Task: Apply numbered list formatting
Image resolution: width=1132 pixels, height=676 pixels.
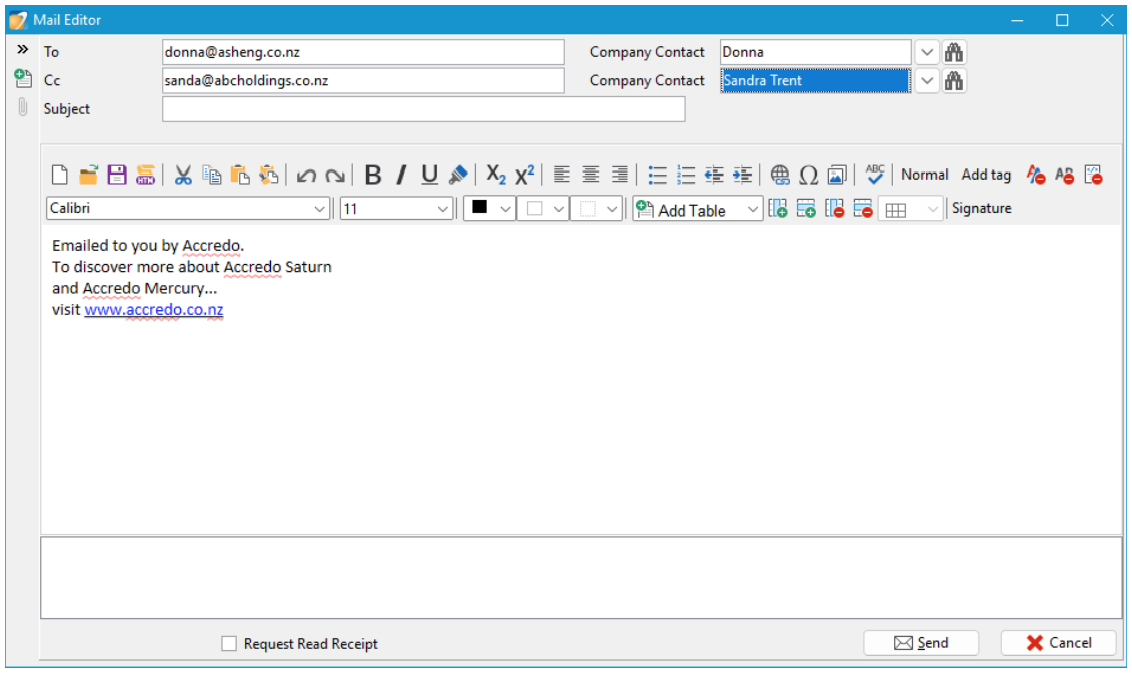Action: point(686,175)
